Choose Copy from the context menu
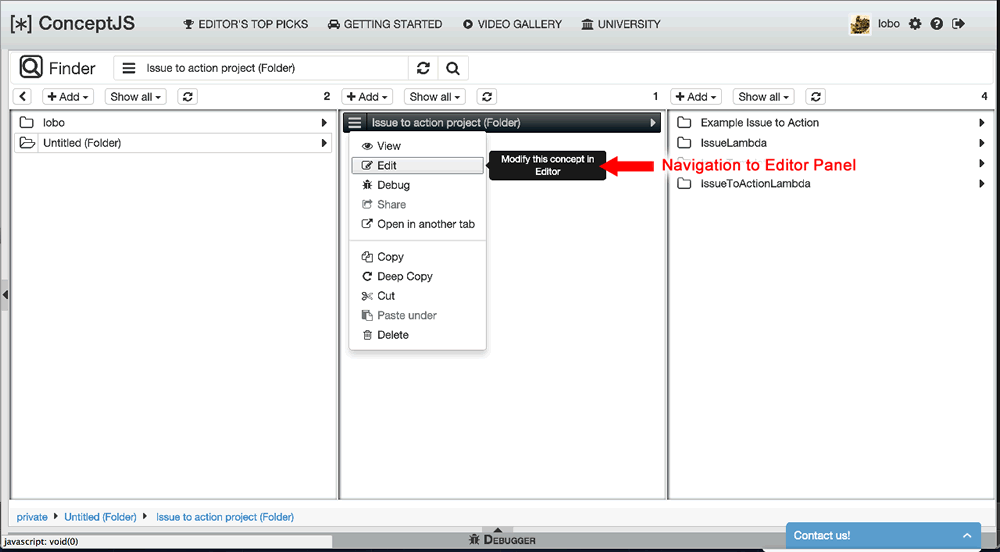The height and width of the screenshot is (552, 1000). coord(417,256)
